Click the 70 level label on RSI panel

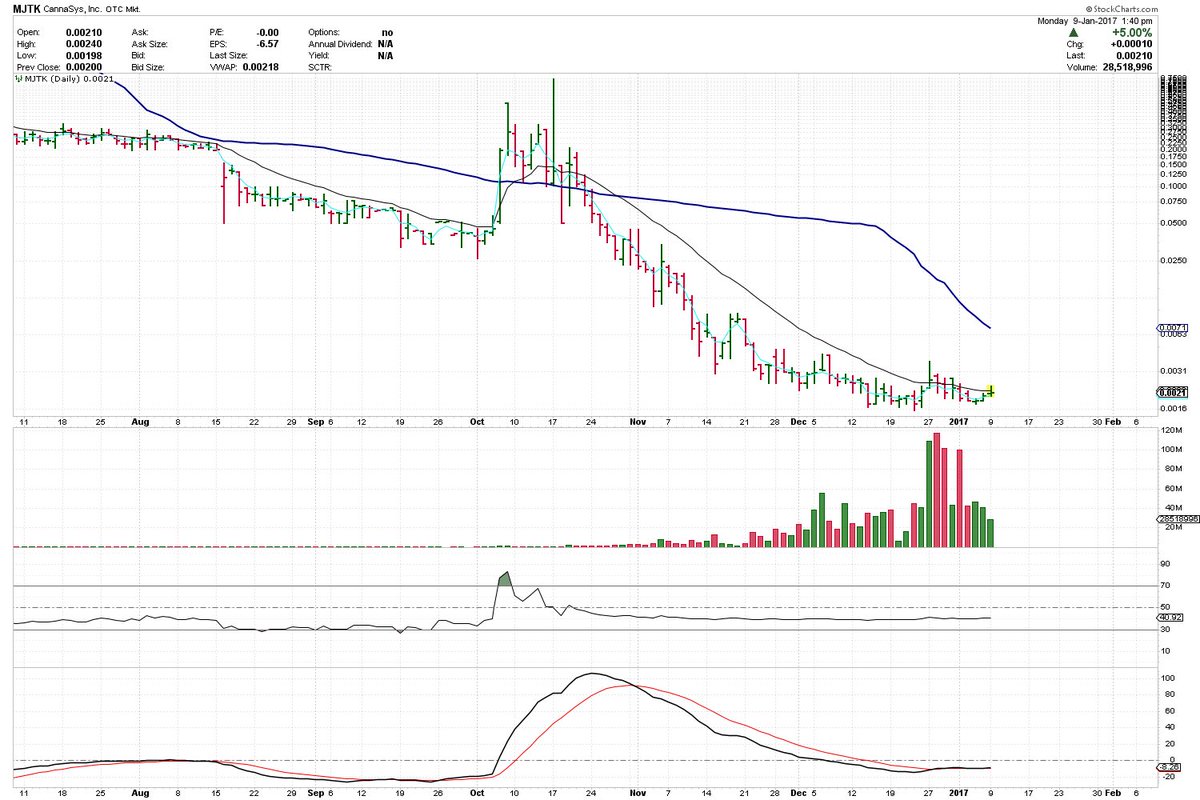point(1165,587)
